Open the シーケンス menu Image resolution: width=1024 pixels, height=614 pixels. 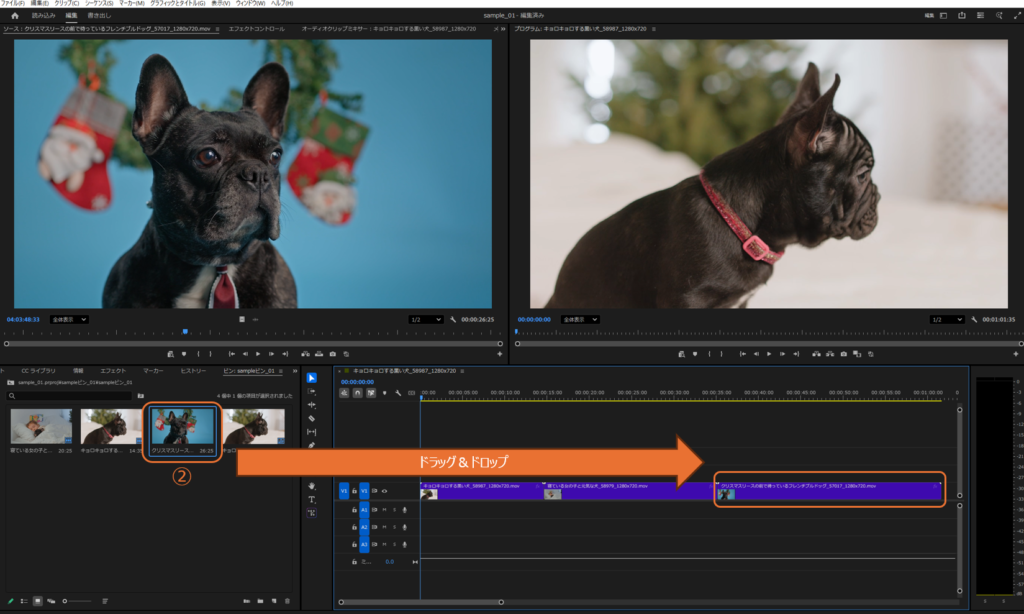coord(97,4)
